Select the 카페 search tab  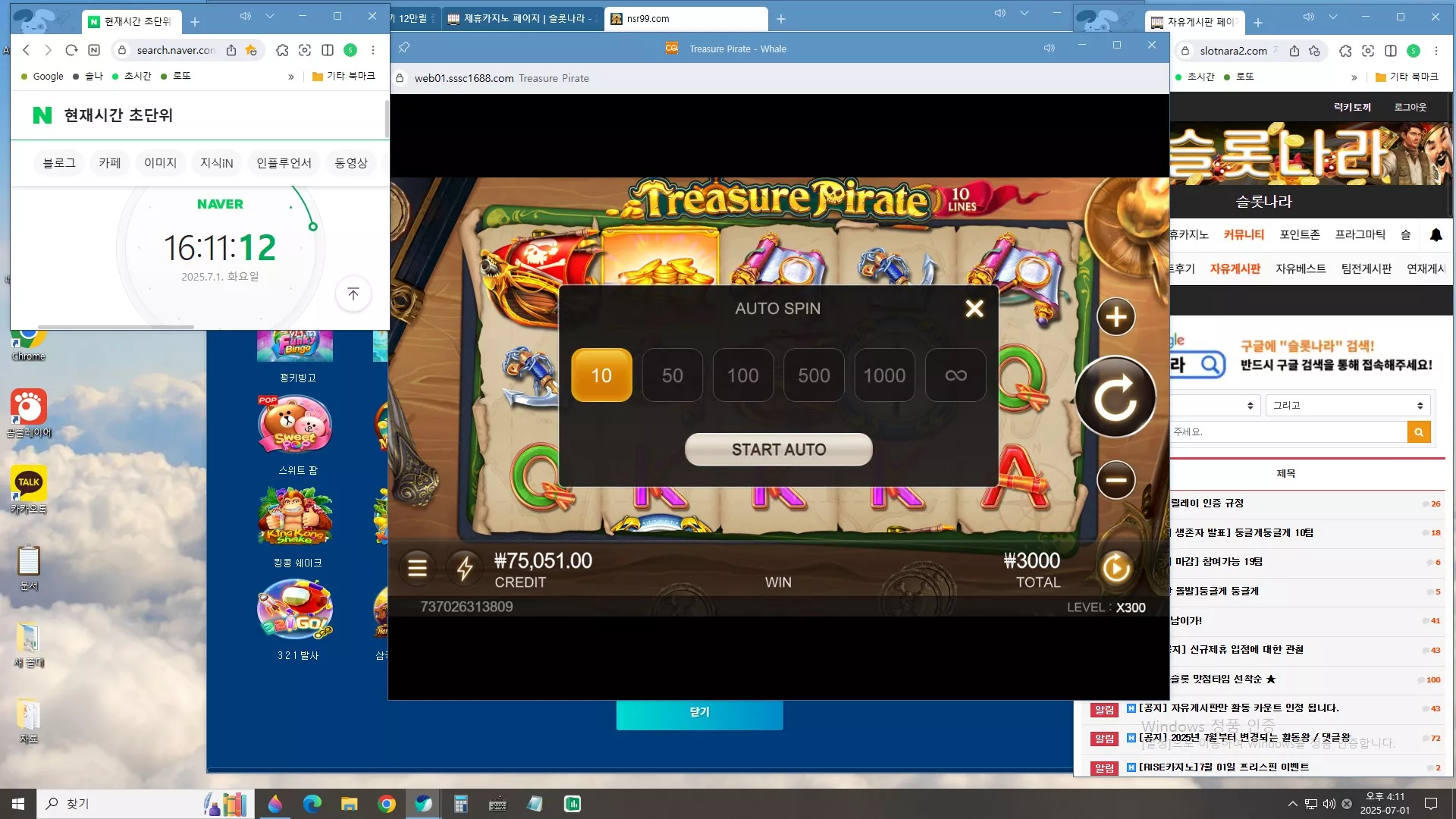pyautogui.click(x=110, y=163)
